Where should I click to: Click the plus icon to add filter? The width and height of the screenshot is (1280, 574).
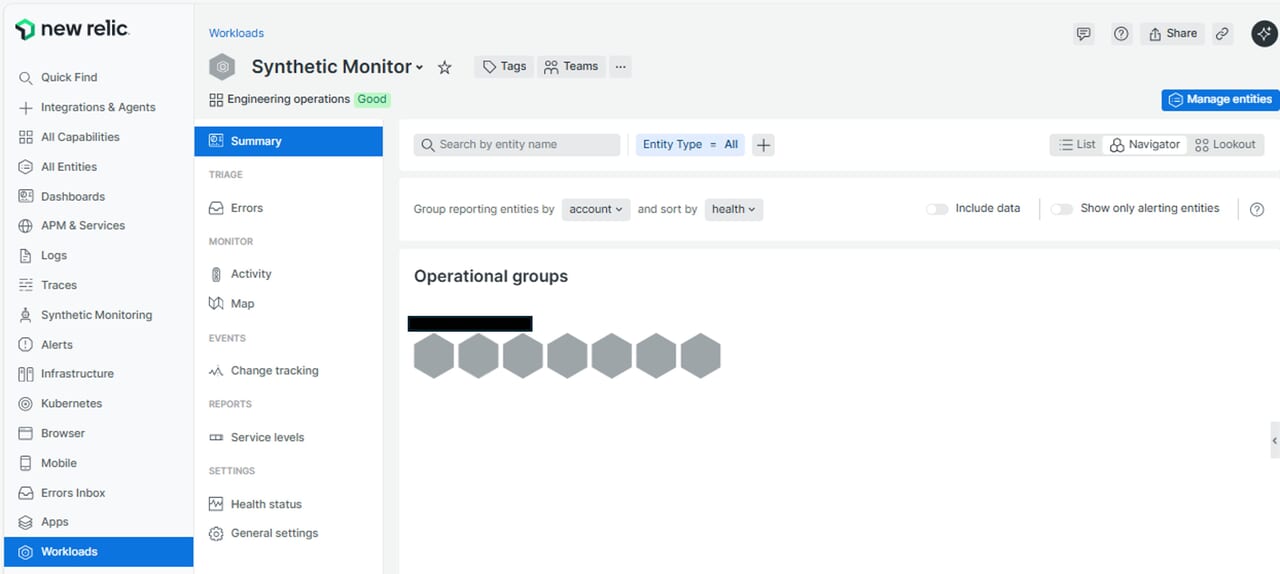763,145
